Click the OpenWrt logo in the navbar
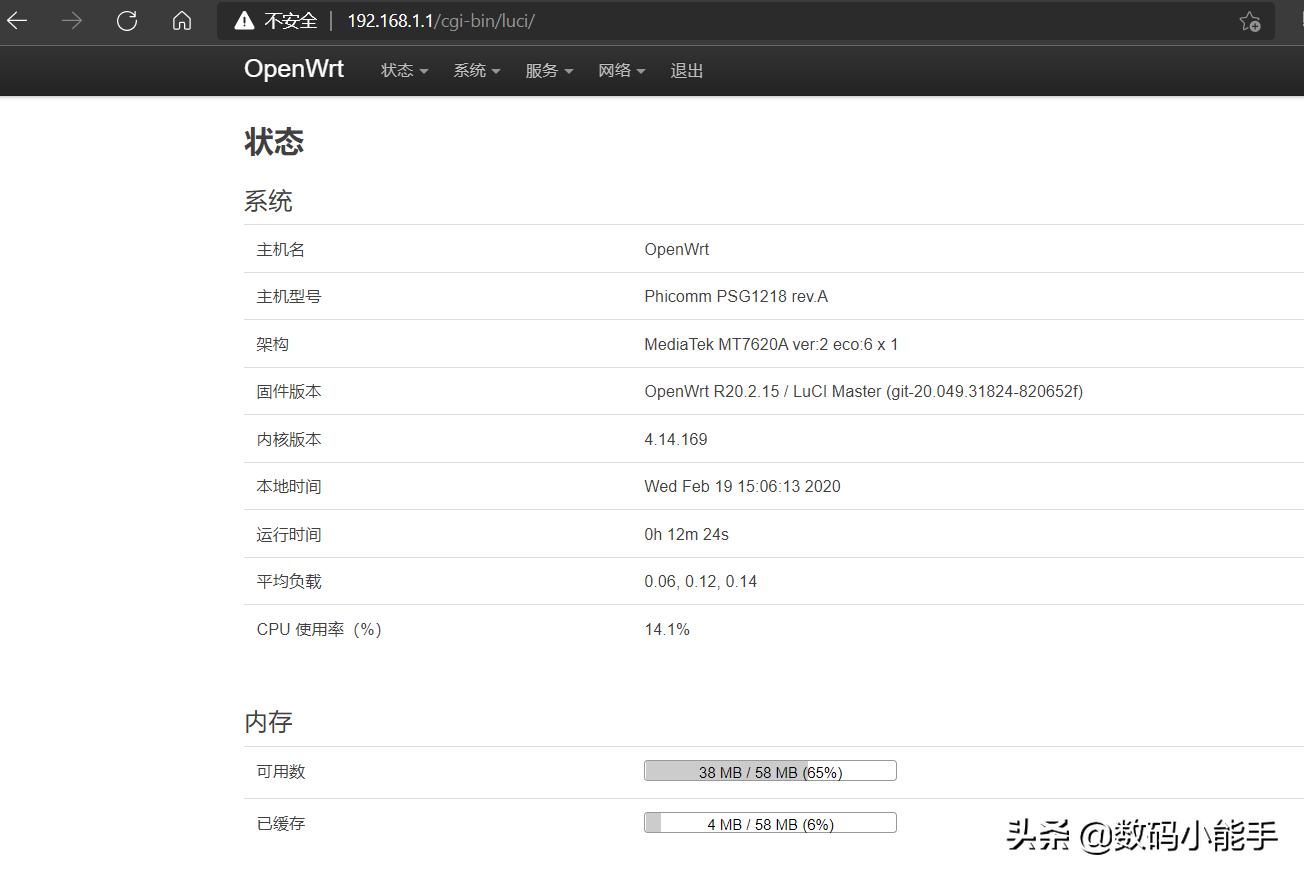Screen dimensions: 1304x878 click(293, 69)
